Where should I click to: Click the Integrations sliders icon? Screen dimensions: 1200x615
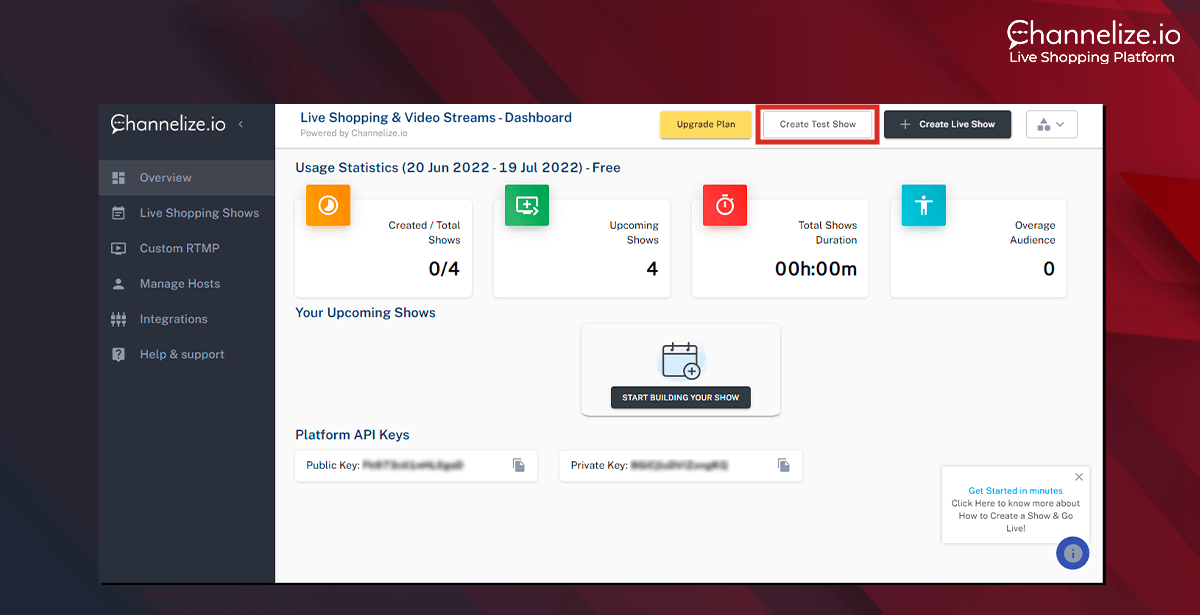click(118, 319)
